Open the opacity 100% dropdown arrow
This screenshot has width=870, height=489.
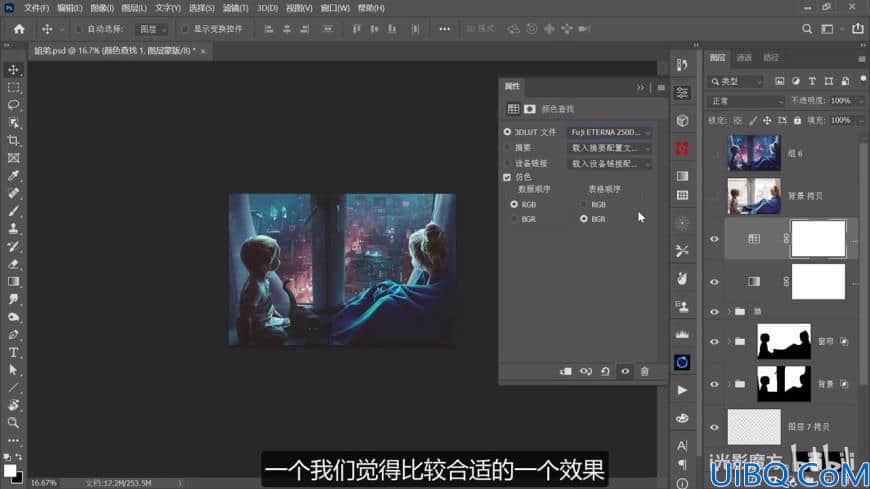click(861, 101)
